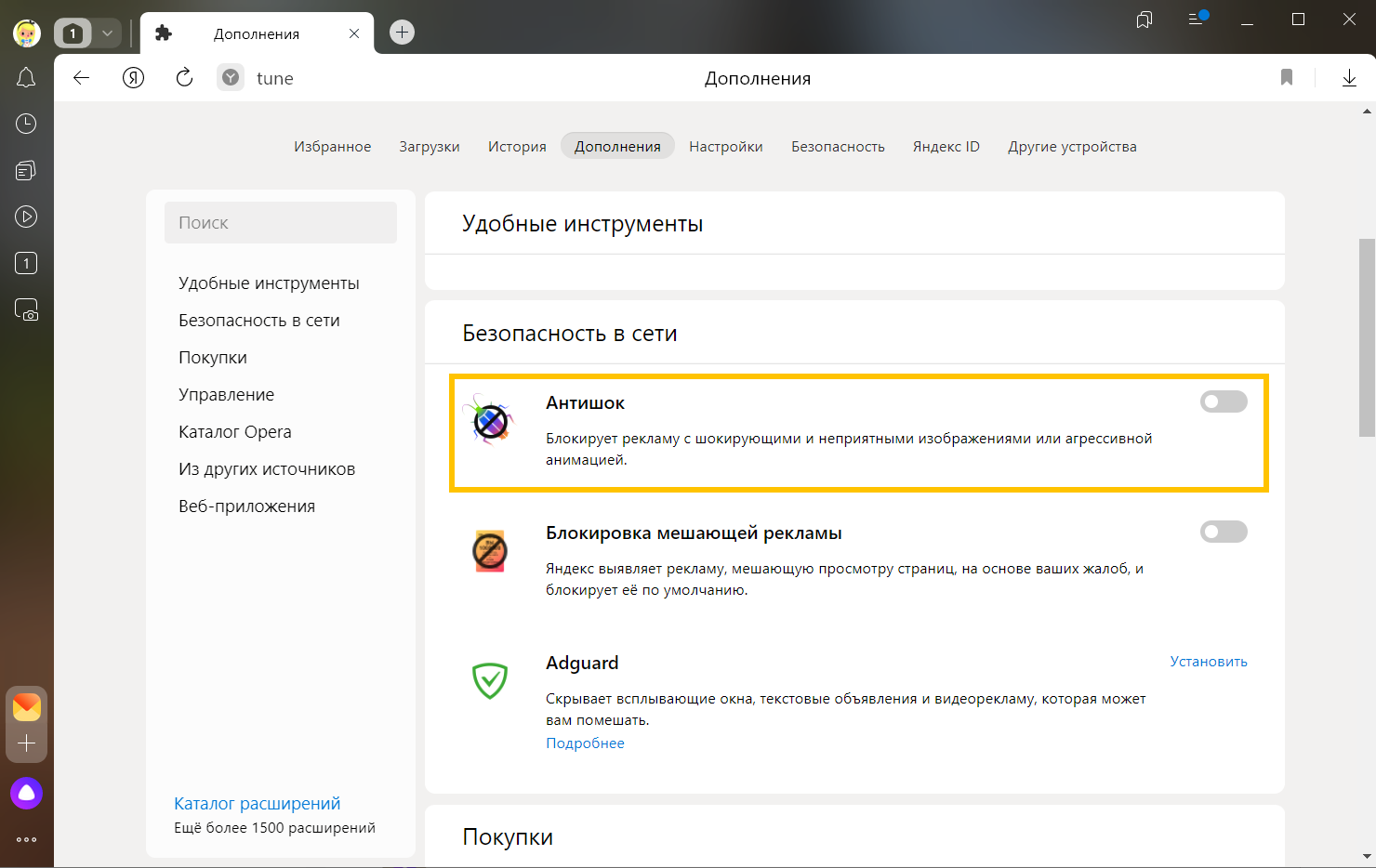The height and width of the screenshot is (868, 1376).
Task: Add a sidebar app with plus icon
Action: (x=27, y=743)
